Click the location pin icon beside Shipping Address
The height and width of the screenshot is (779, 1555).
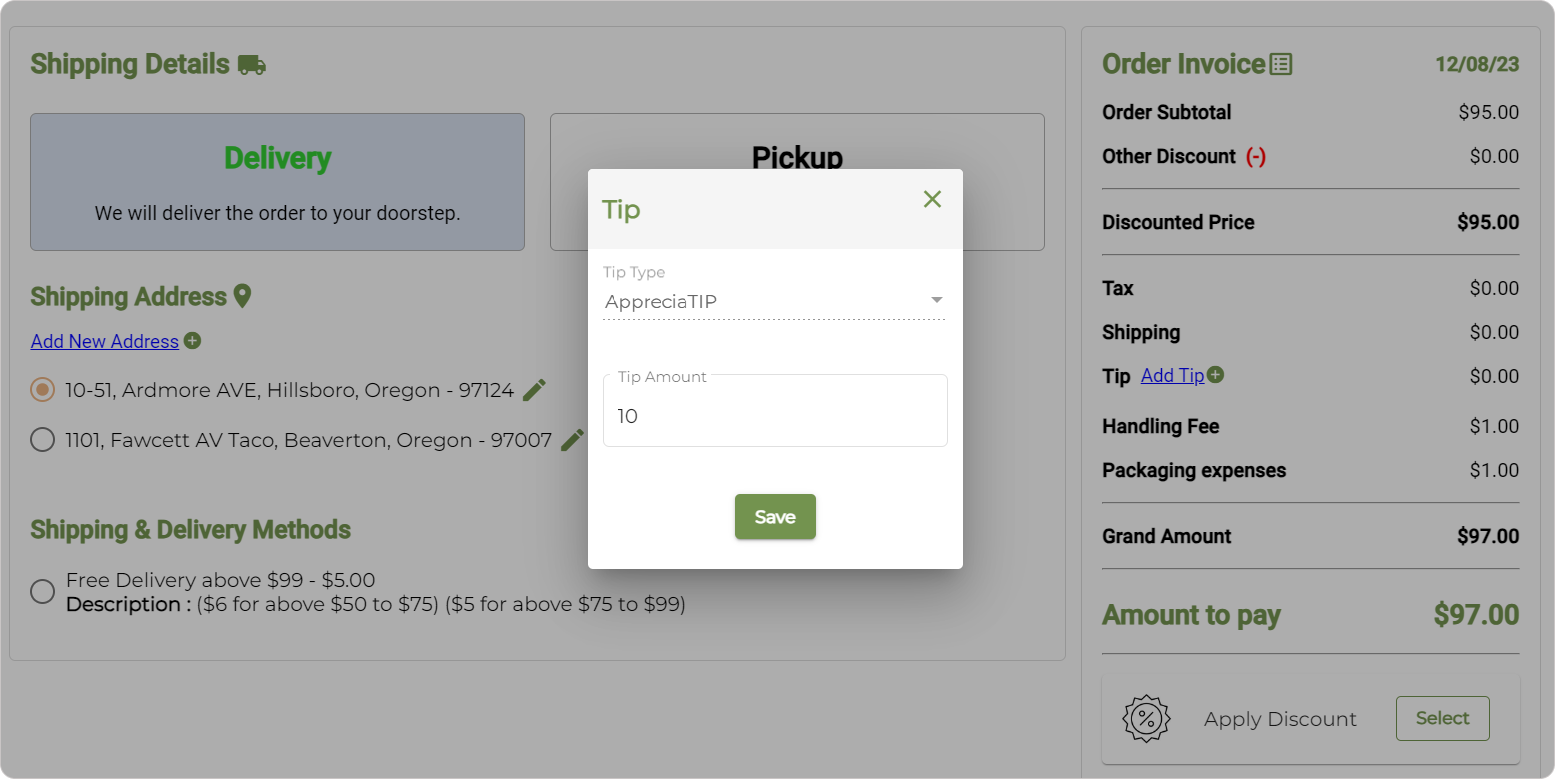coord(242,296)
